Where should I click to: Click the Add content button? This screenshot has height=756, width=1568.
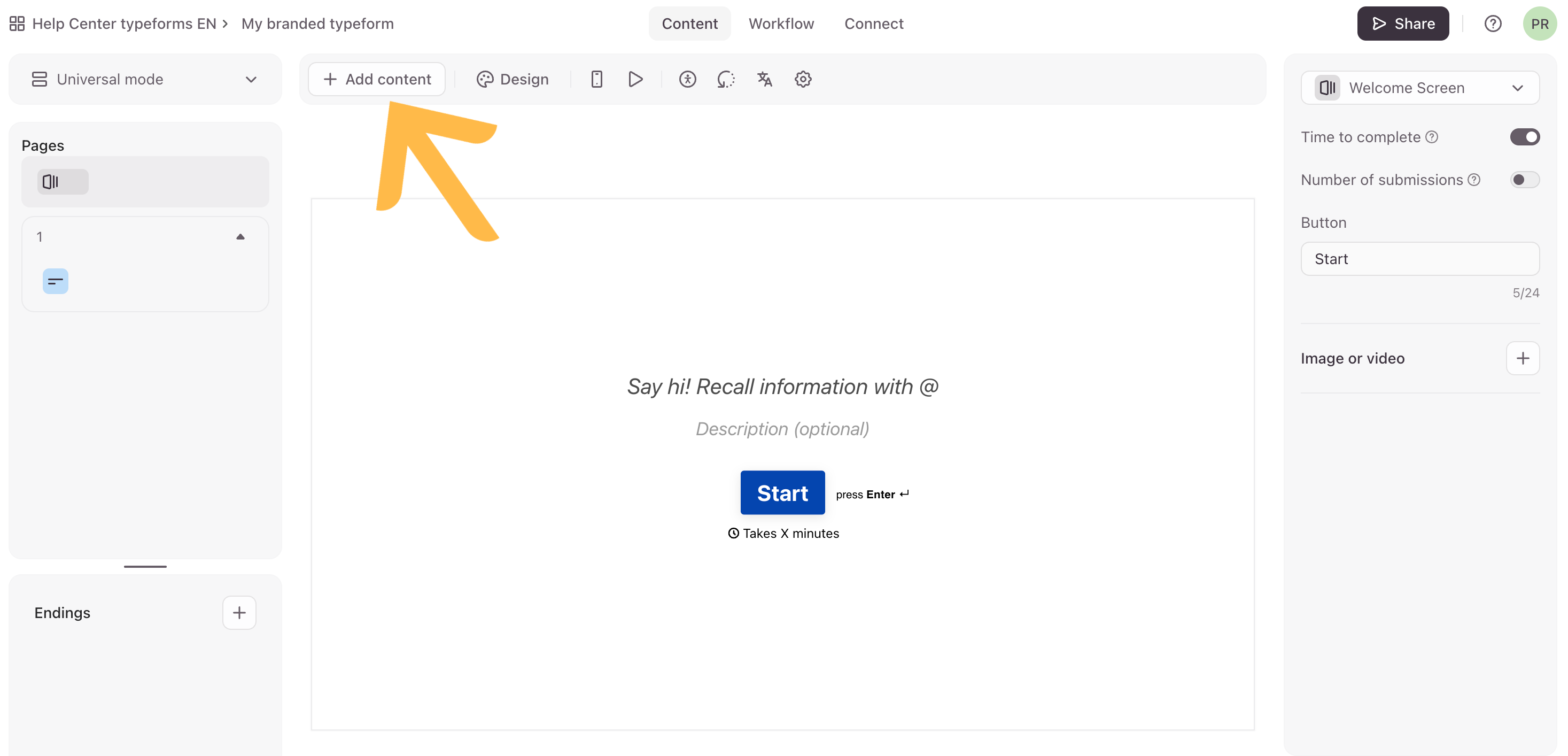point(377,79)
